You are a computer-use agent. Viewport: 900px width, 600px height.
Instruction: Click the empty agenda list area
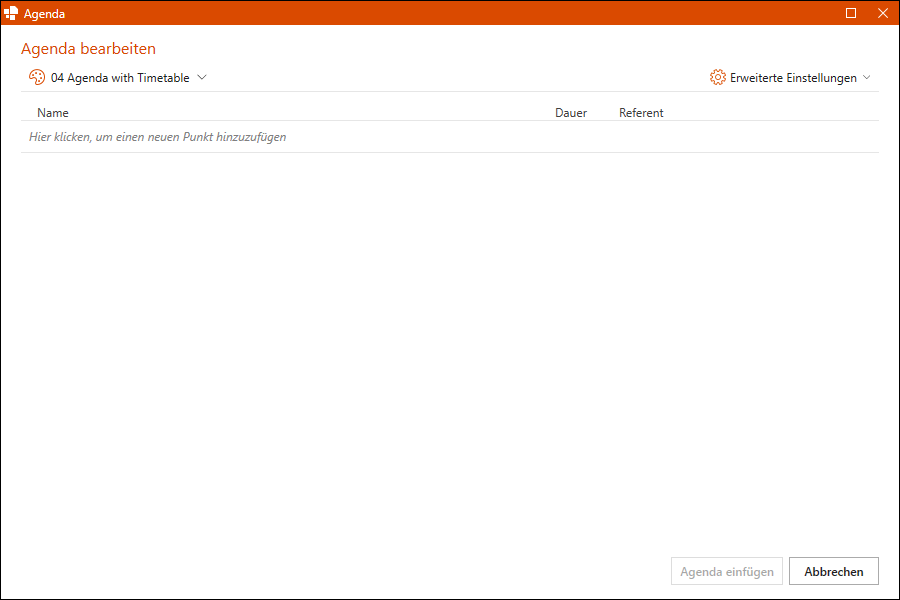pos(450,350)
